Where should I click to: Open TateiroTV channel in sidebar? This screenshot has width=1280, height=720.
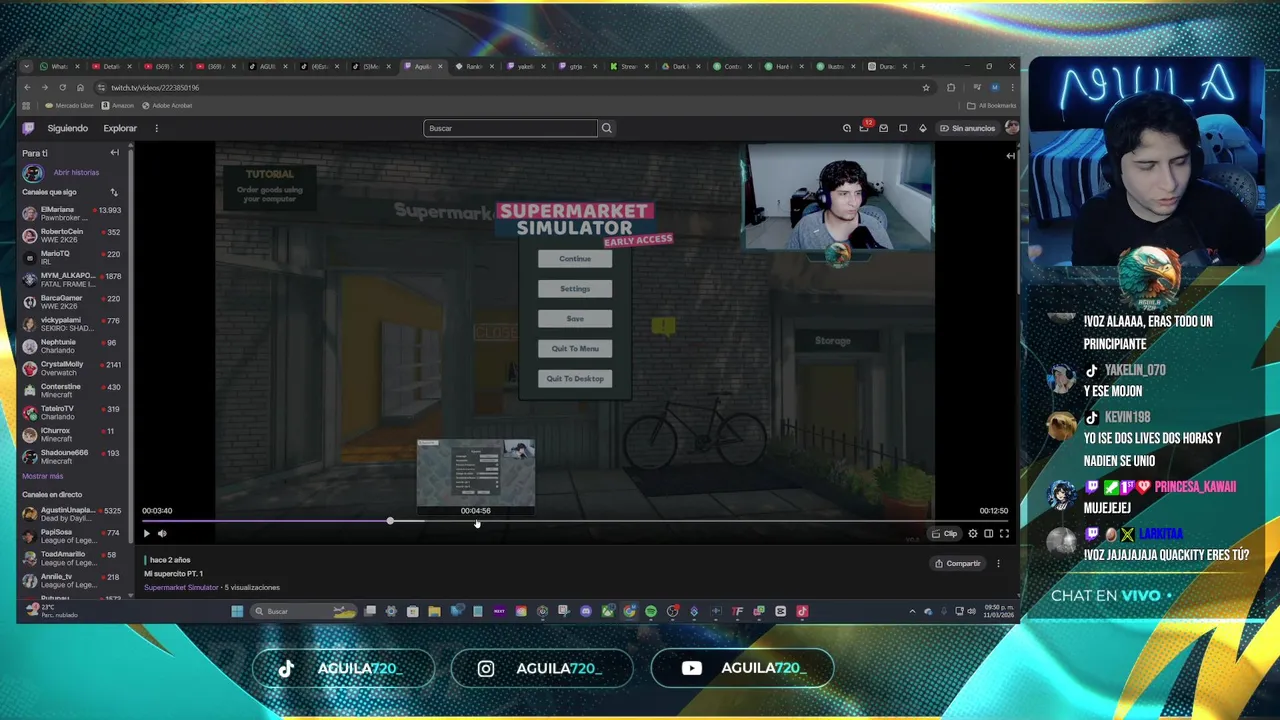pos(72,412)
